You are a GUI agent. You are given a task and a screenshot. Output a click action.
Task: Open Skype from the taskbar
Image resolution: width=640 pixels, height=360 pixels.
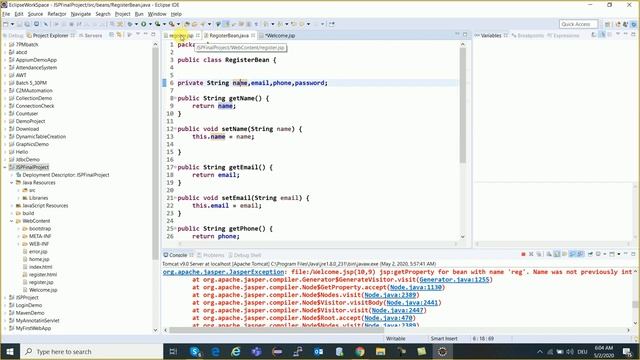click(x=195, y=351)
